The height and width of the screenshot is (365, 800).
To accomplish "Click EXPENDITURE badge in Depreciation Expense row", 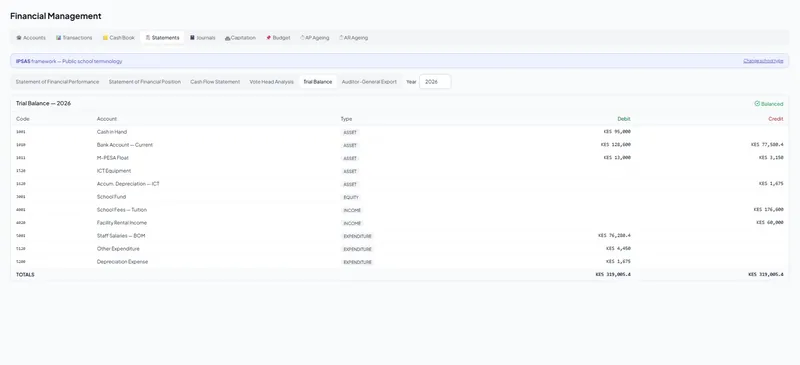I will click(357, 262).
